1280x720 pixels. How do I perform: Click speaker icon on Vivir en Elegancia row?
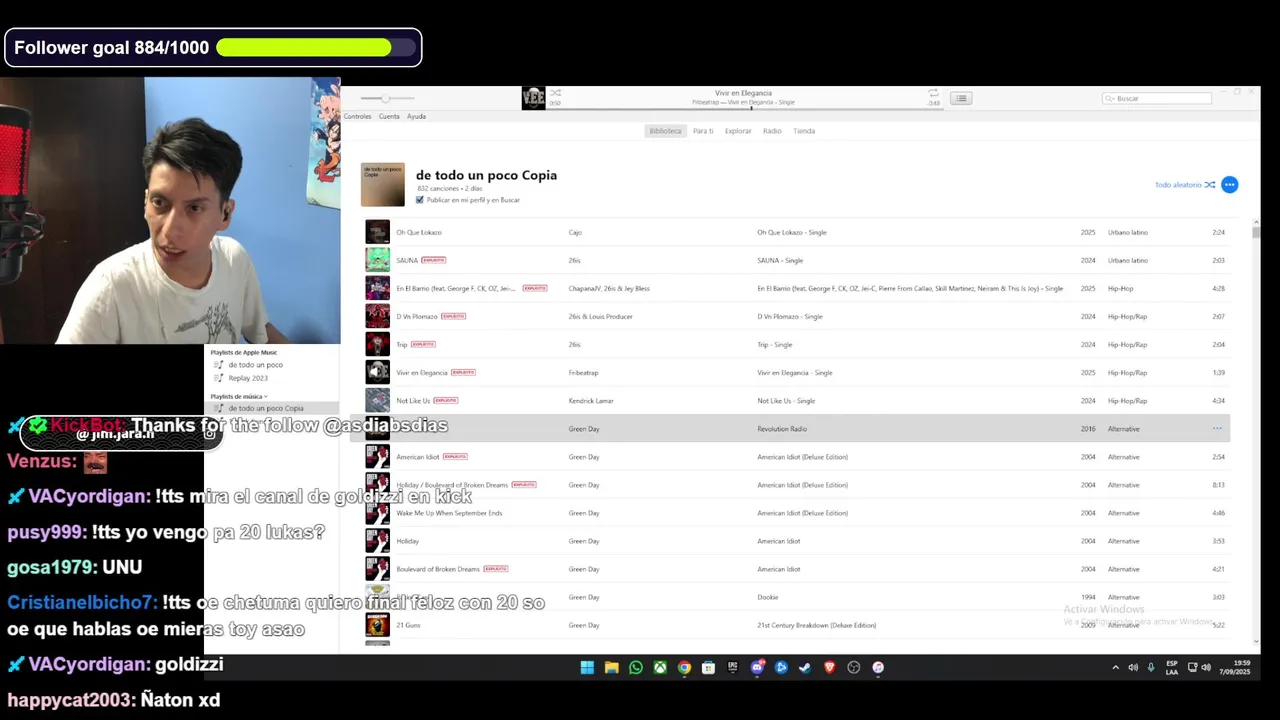point(377,372)
